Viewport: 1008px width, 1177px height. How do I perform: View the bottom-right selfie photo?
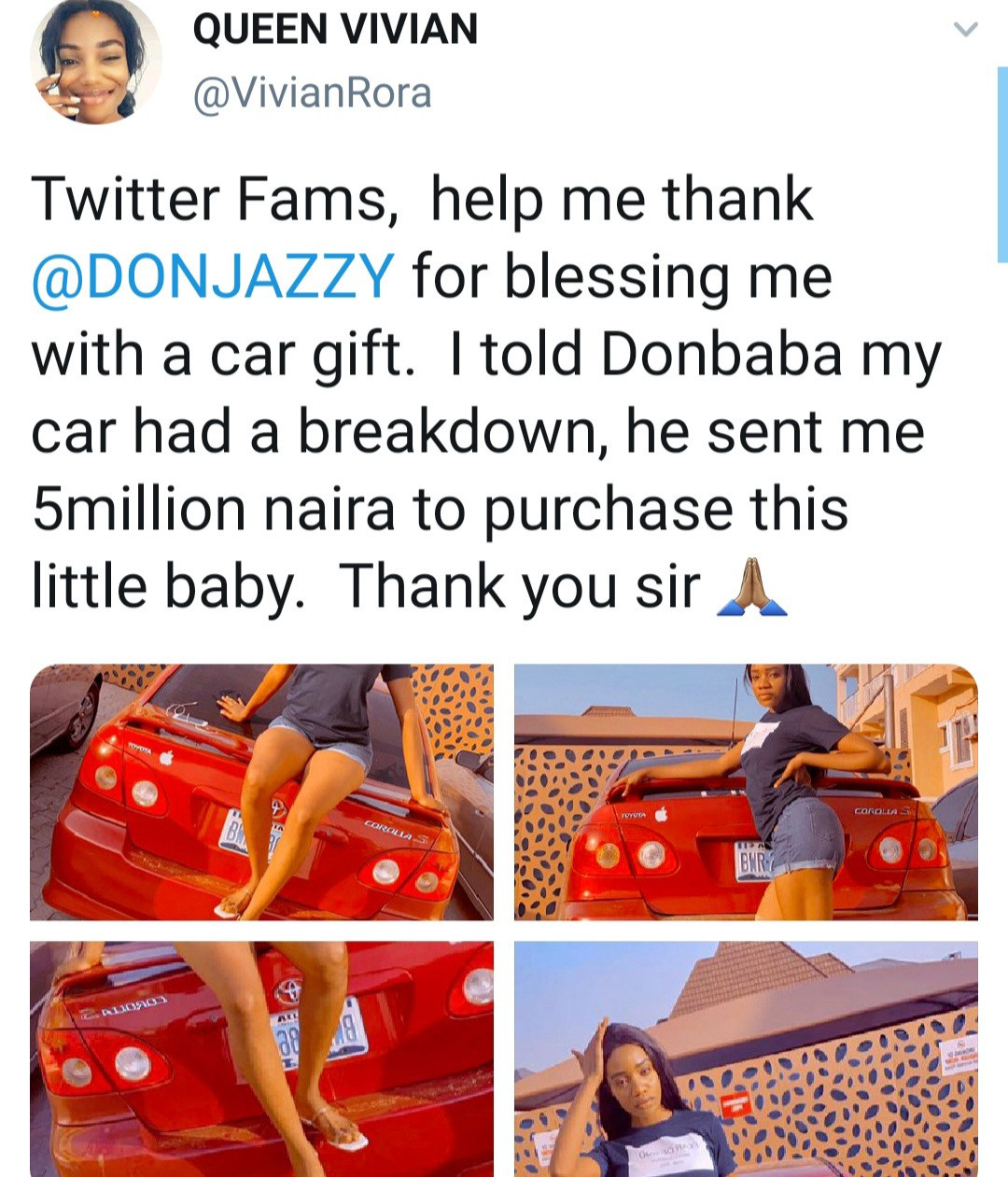(746, 1058)
